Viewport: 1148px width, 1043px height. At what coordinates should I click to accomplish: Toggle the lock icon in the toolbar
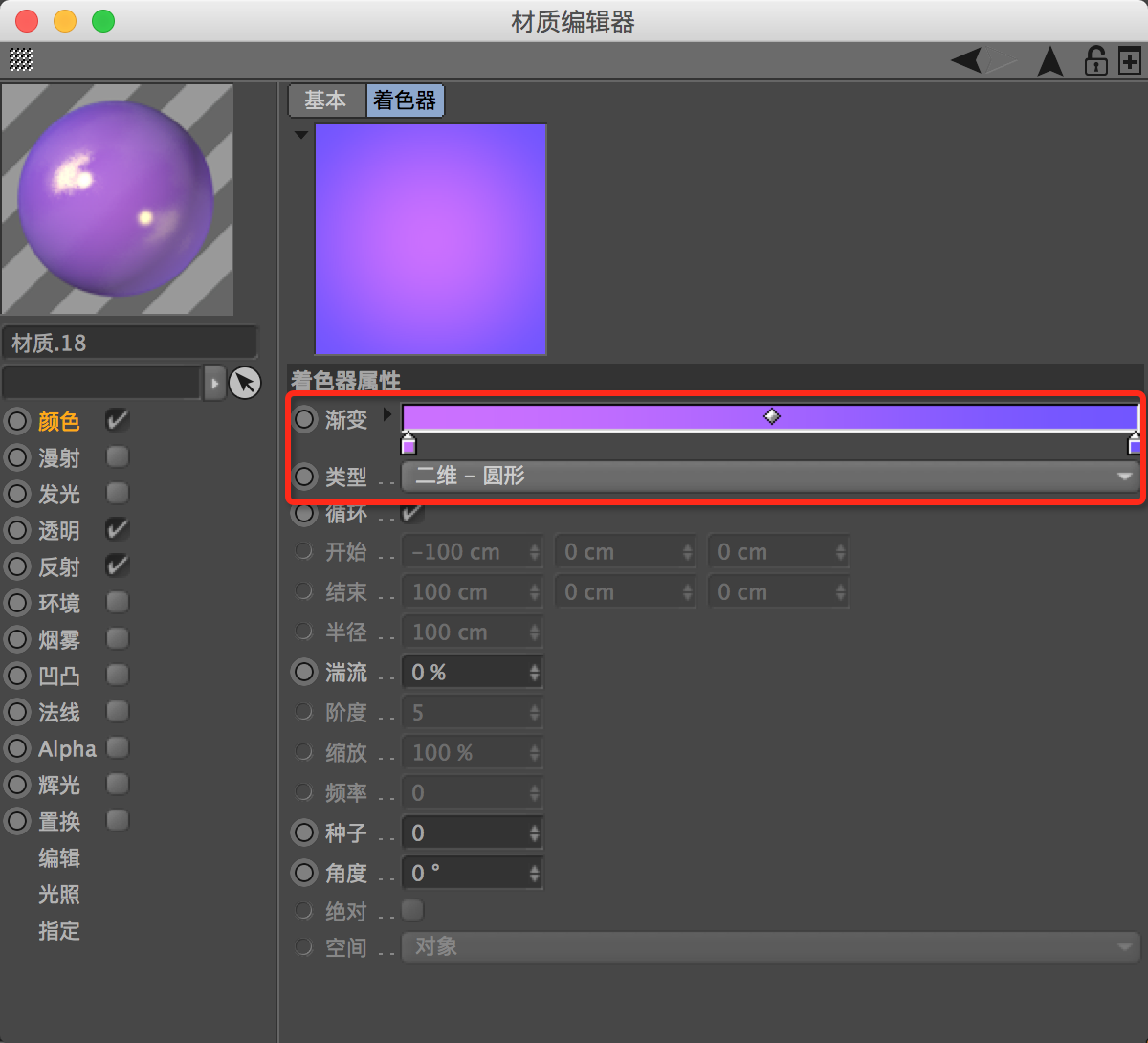point(1095,61)
